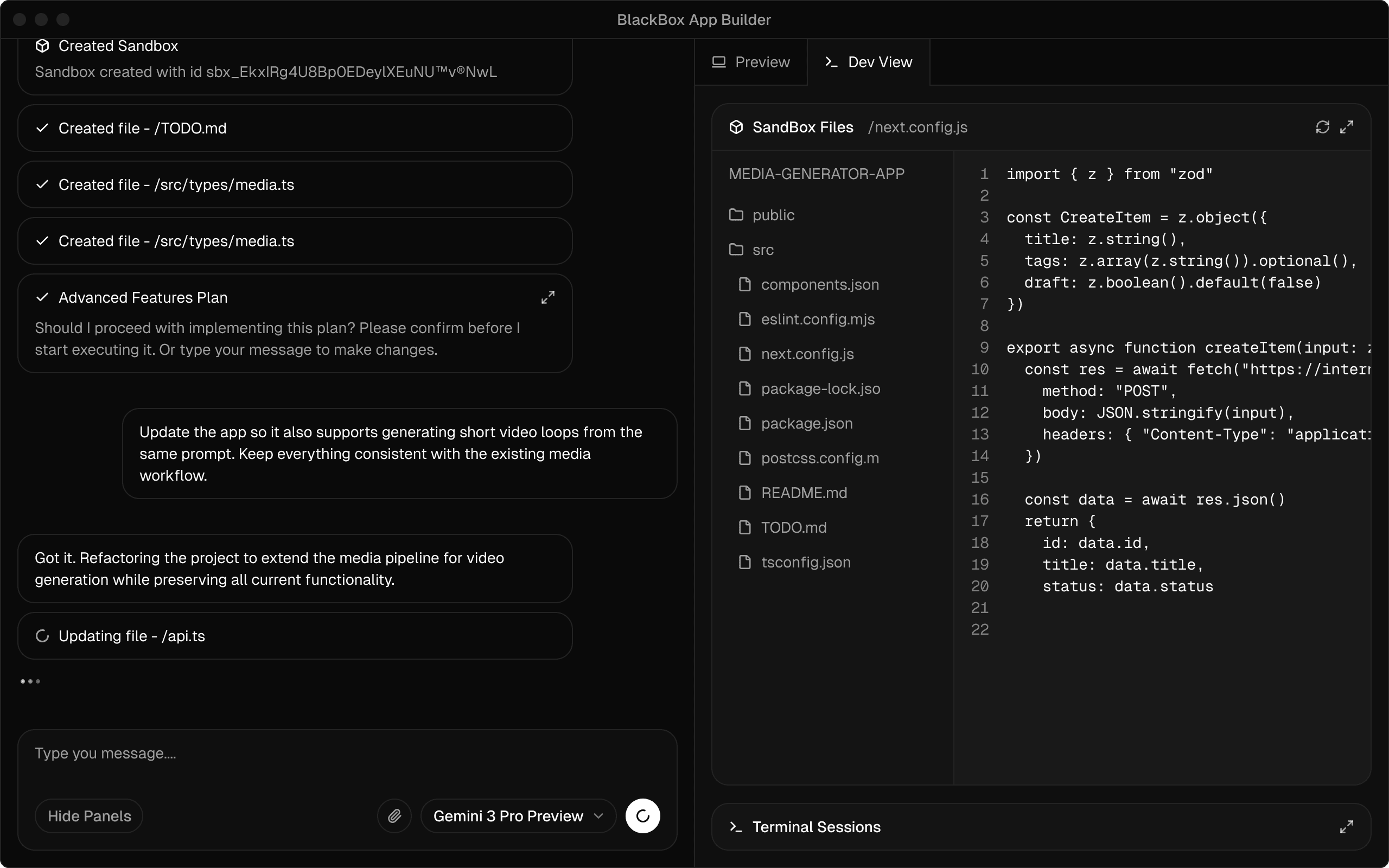Switch to the Preview tab
The image size is (1389, 868).
[x=751, y=62]
